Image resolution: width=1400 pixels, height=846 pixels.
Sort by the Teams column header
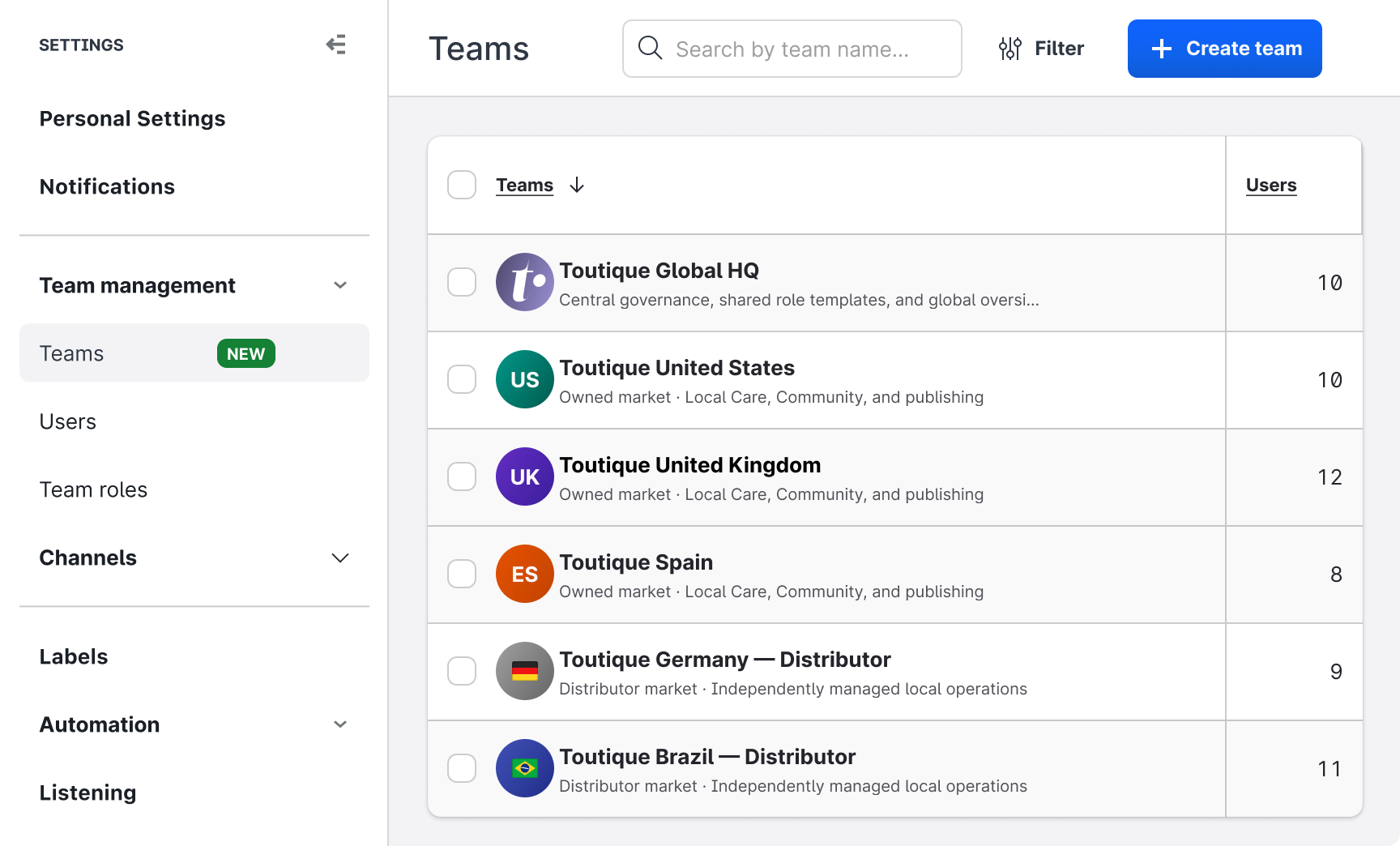point(525,186)
